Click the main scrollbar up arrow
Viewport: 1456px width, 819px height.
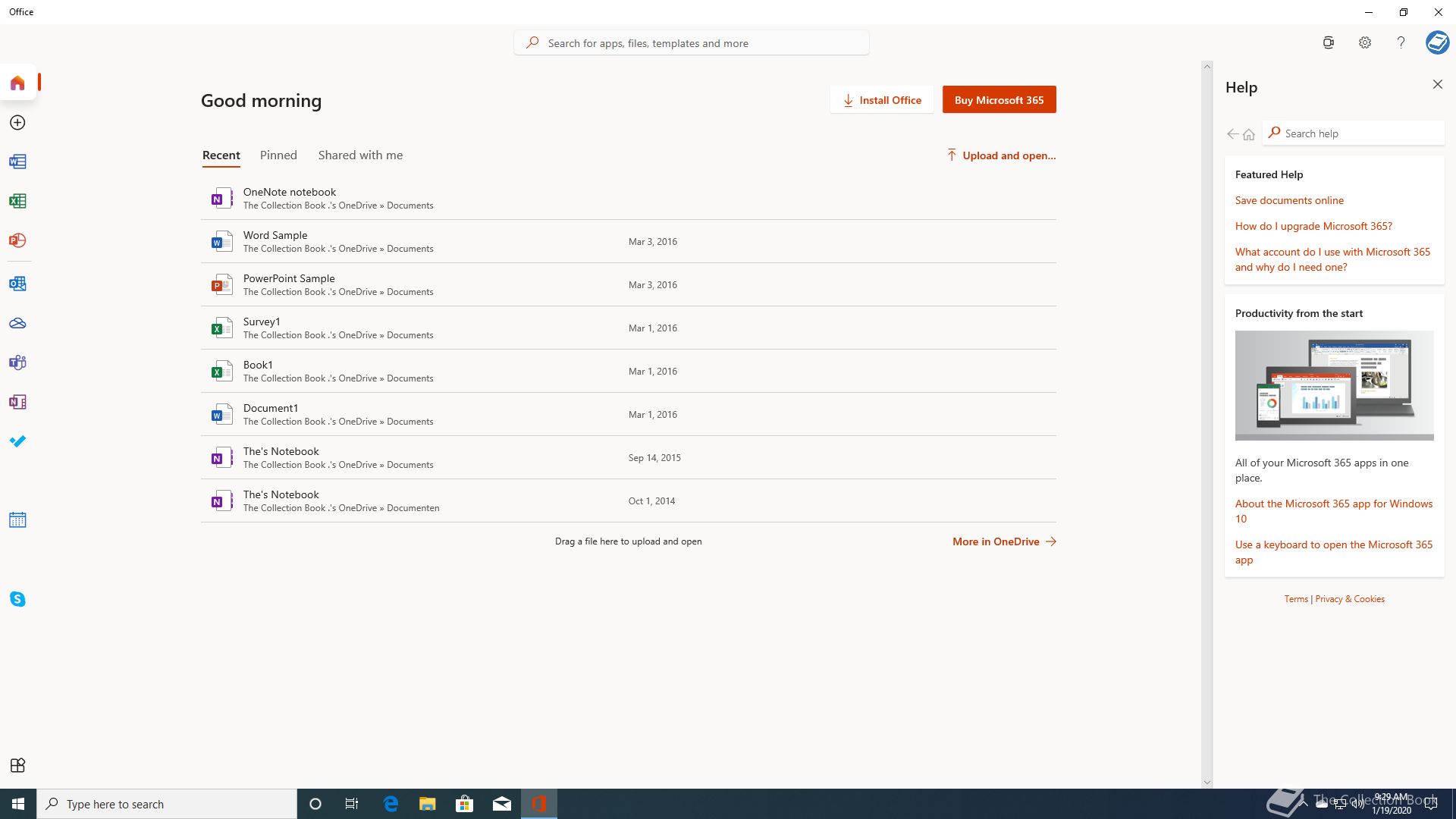[x=1207, y=67]
